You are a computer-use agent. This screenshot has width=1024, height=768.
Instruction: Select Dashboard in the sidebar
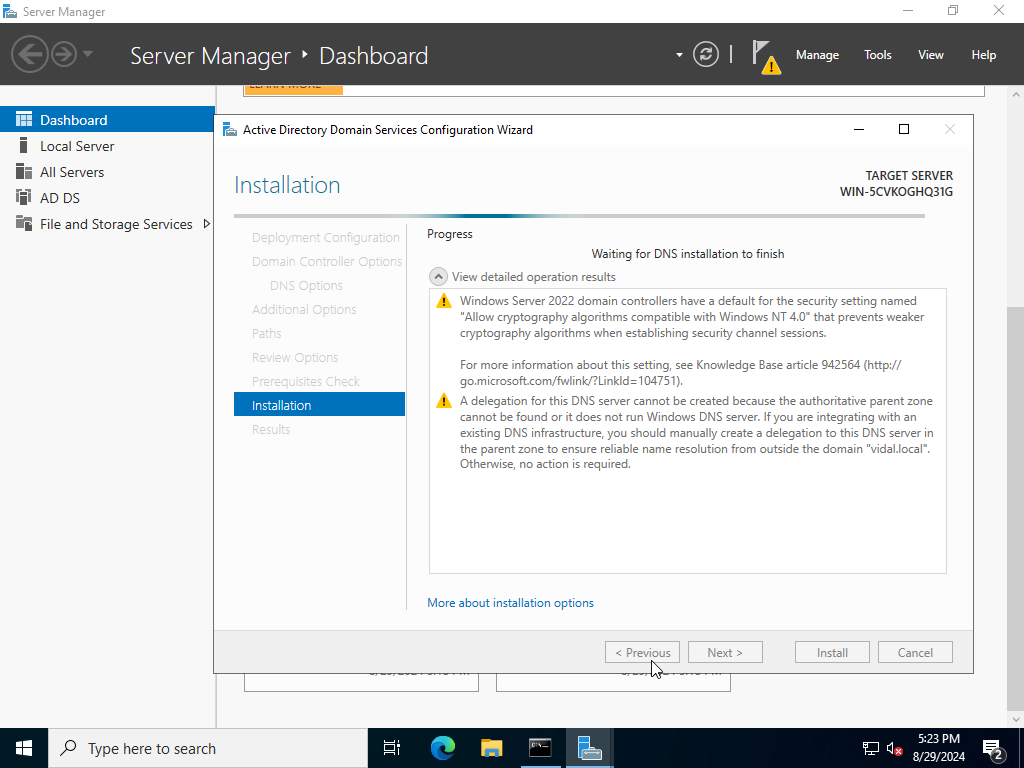(107, 120)
